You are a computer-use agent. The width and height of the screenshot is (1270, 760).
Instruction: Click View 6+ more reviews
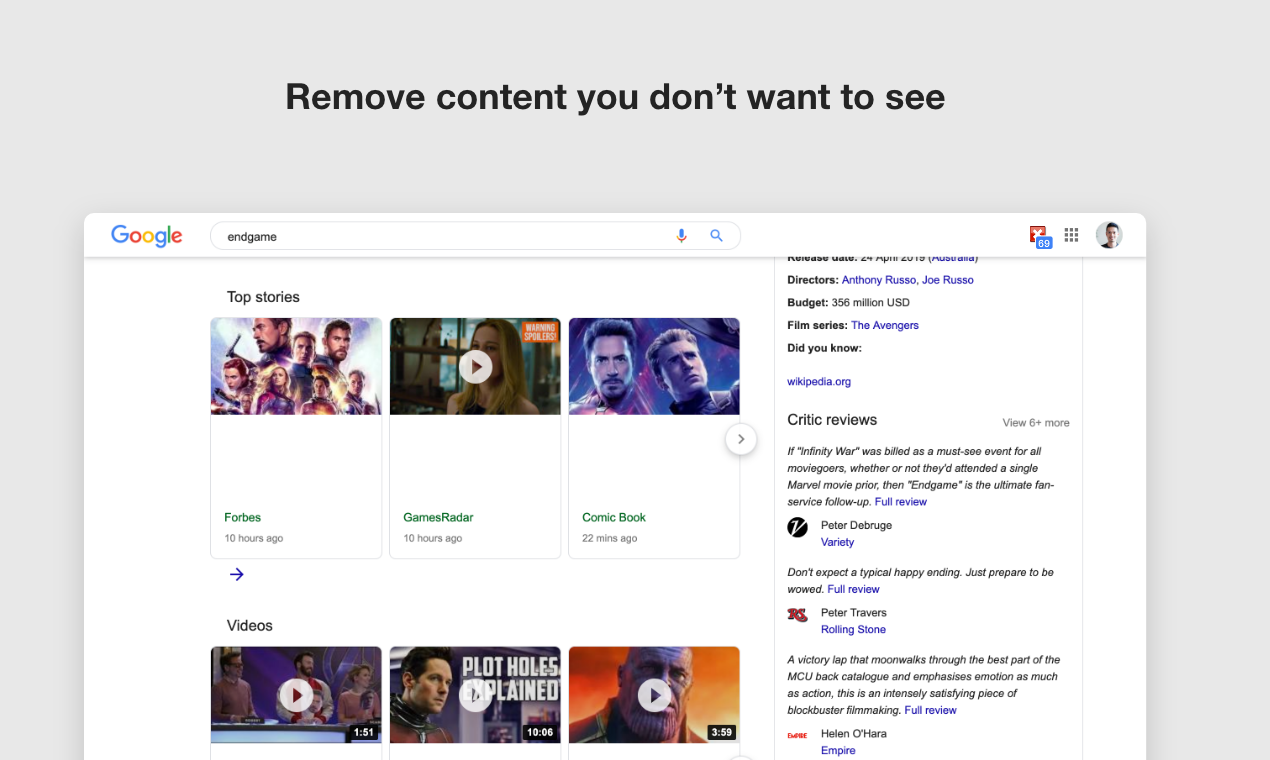1036,423
